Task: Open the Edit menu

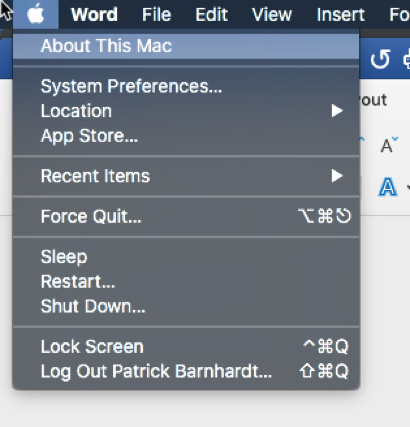Action: (211, 14)
